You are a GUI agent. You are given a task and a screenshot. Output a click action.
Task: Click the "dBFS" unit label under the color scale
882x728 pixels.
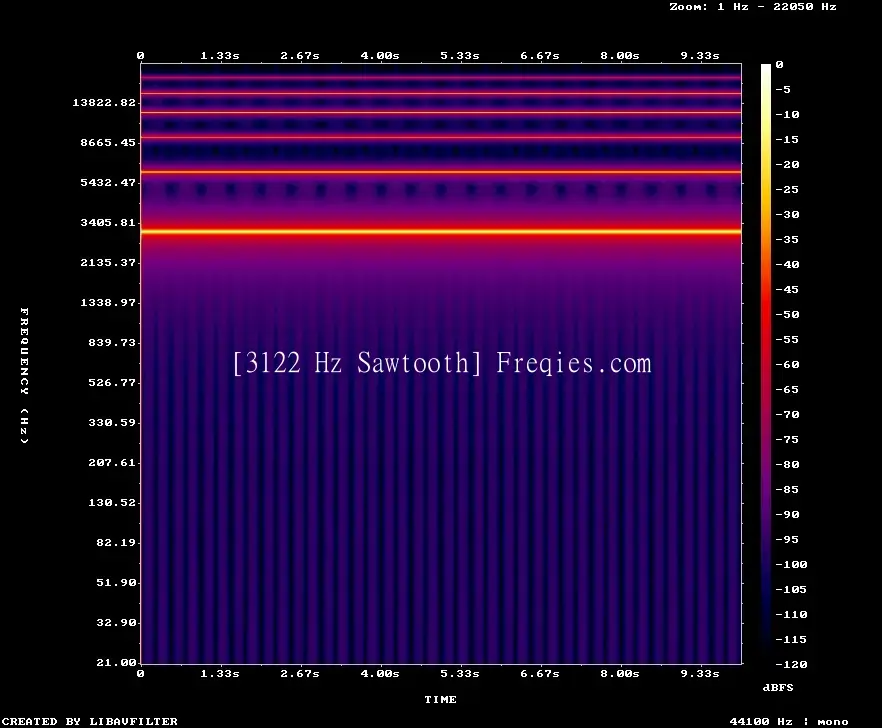point(778,687)
